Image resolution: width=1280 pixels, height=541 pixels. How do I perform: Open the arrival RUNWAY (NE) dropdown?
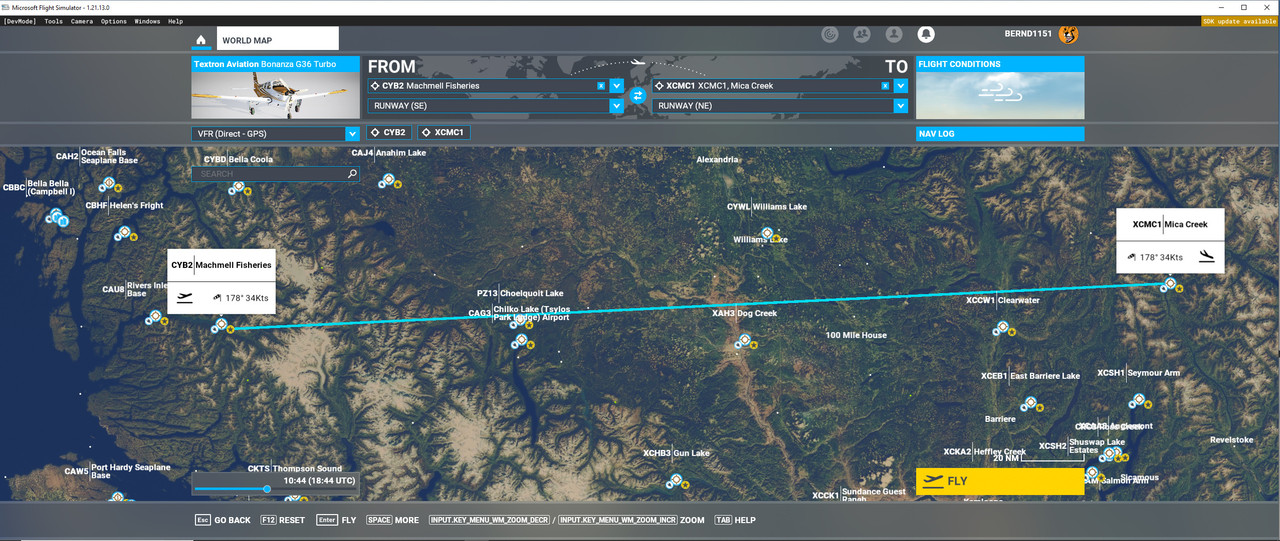[901, 105]
